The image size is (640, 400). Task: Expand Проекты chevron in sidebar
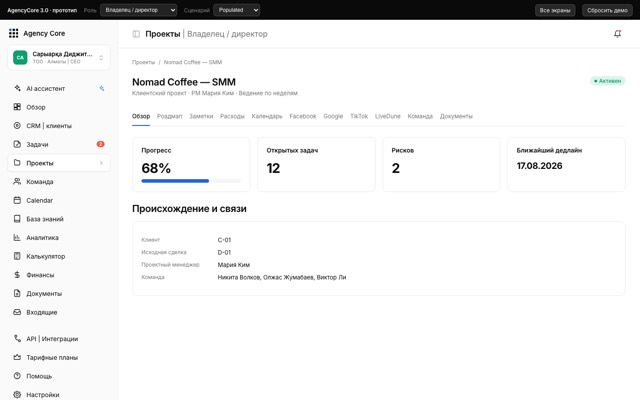(x=101, y=163)
